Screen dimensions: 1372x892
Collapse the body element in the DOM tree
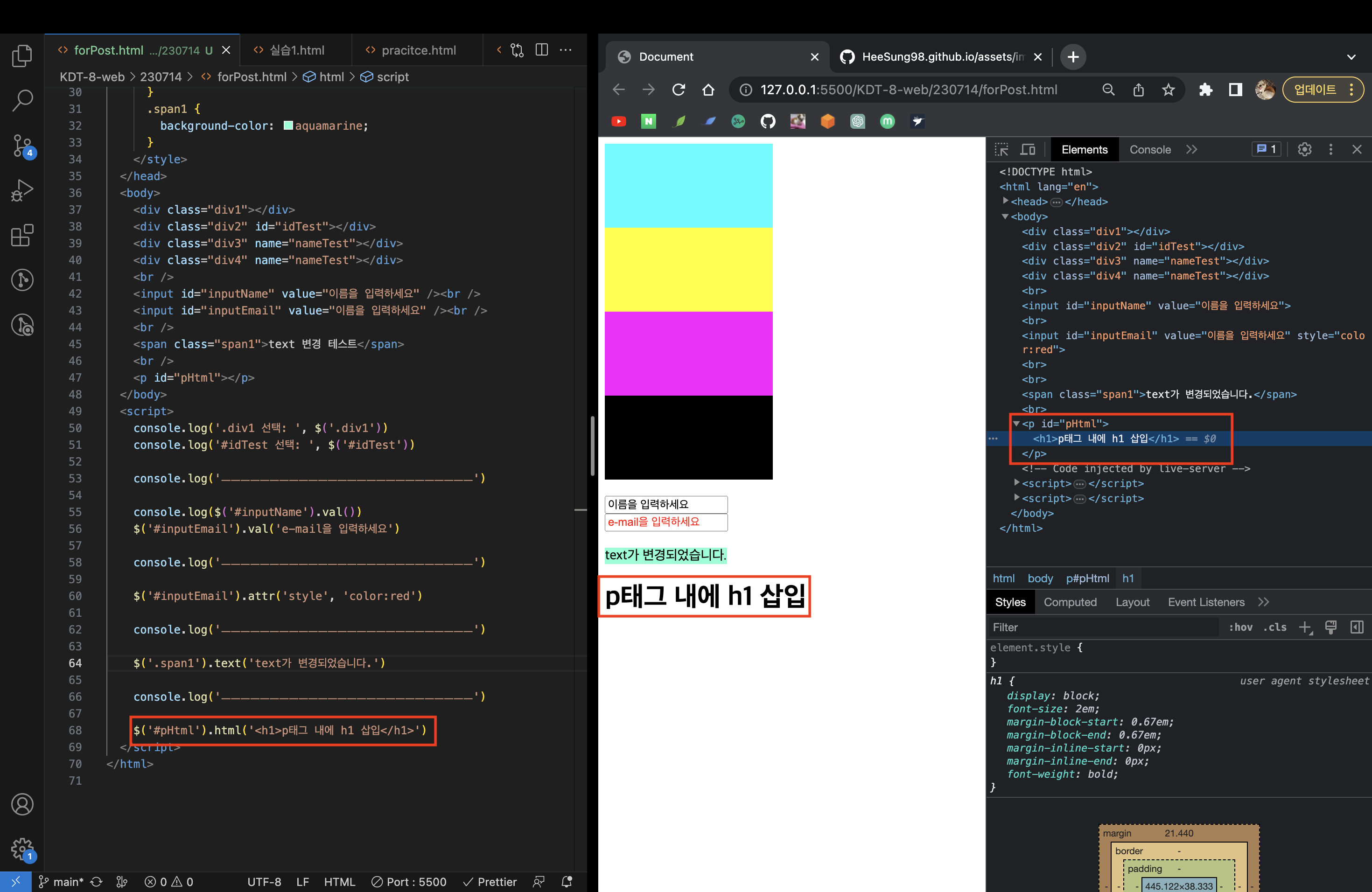(1005, 216)
